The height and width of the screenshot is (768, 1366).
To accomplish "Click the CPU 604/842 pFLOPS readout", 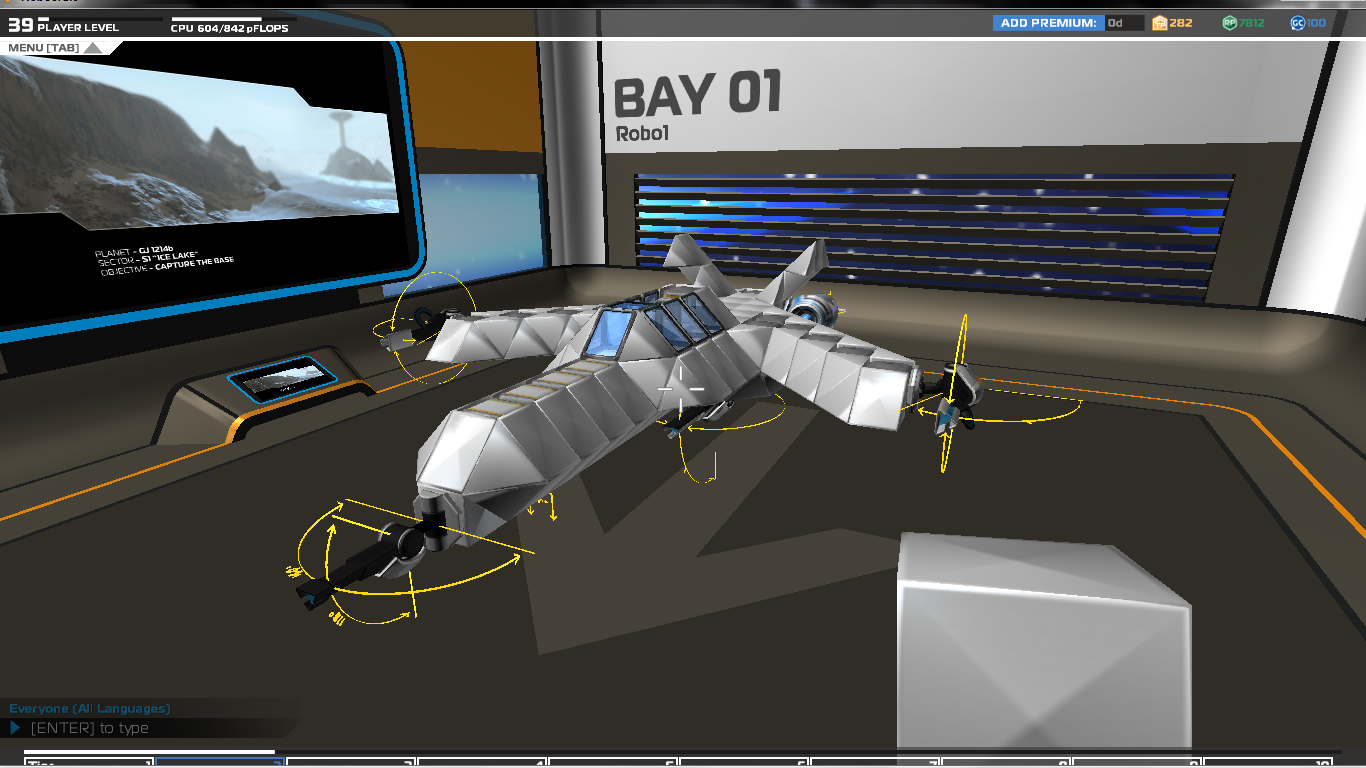I will coord(230,28).
